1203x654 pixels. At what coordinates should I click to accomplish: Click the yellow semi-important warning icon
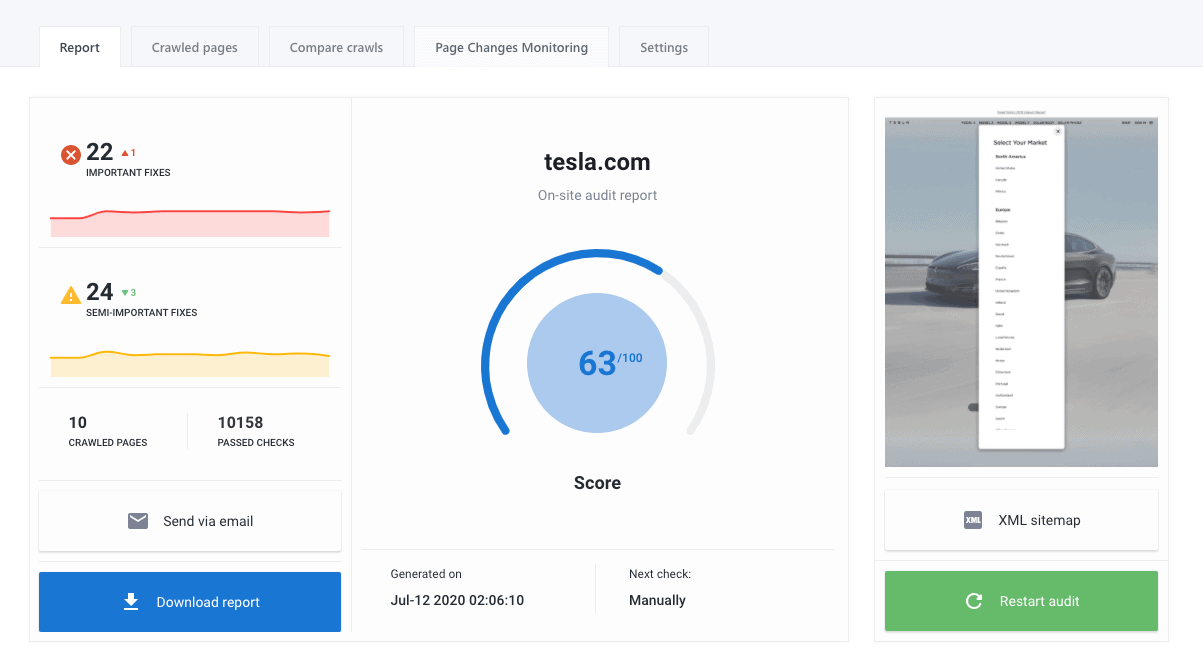click(x=71, y=295)
